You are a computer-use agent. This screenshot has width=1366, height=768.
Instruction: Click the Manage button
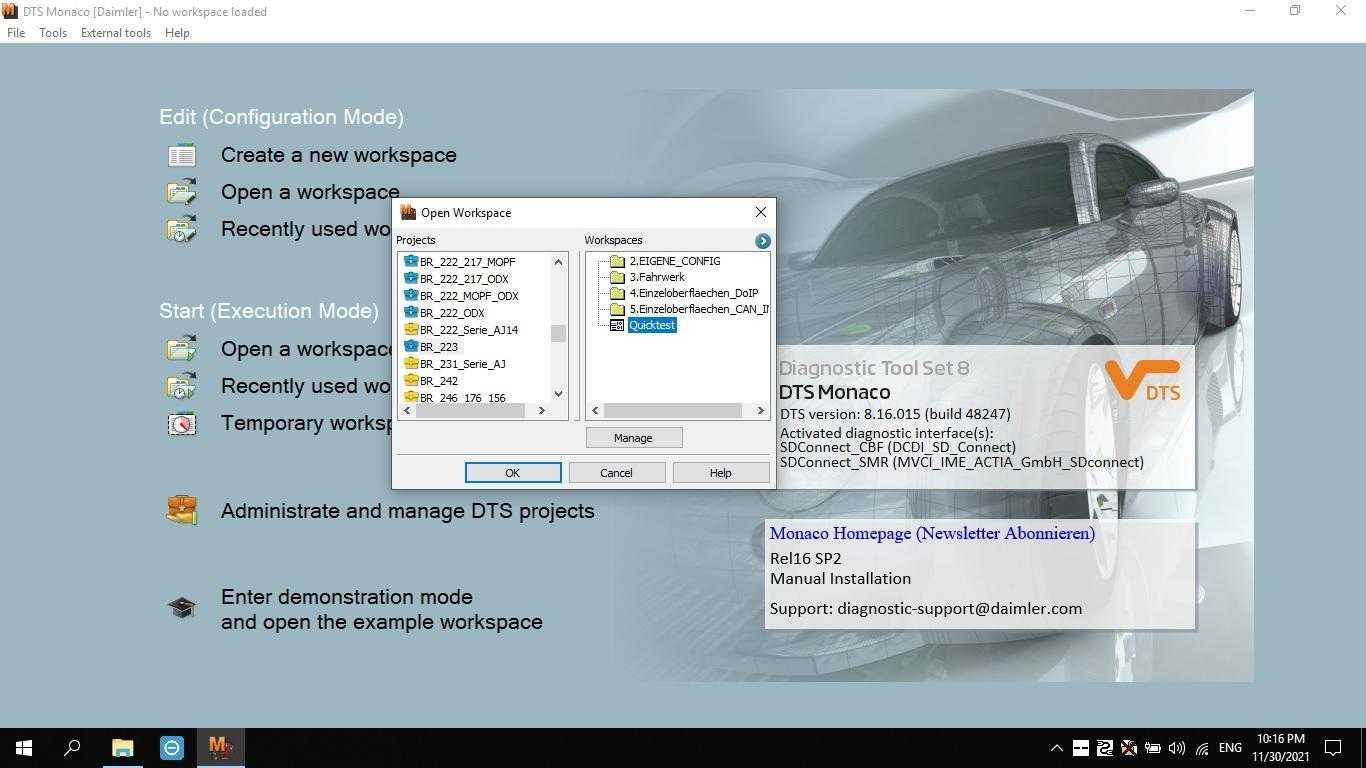(x=633, y=438)
